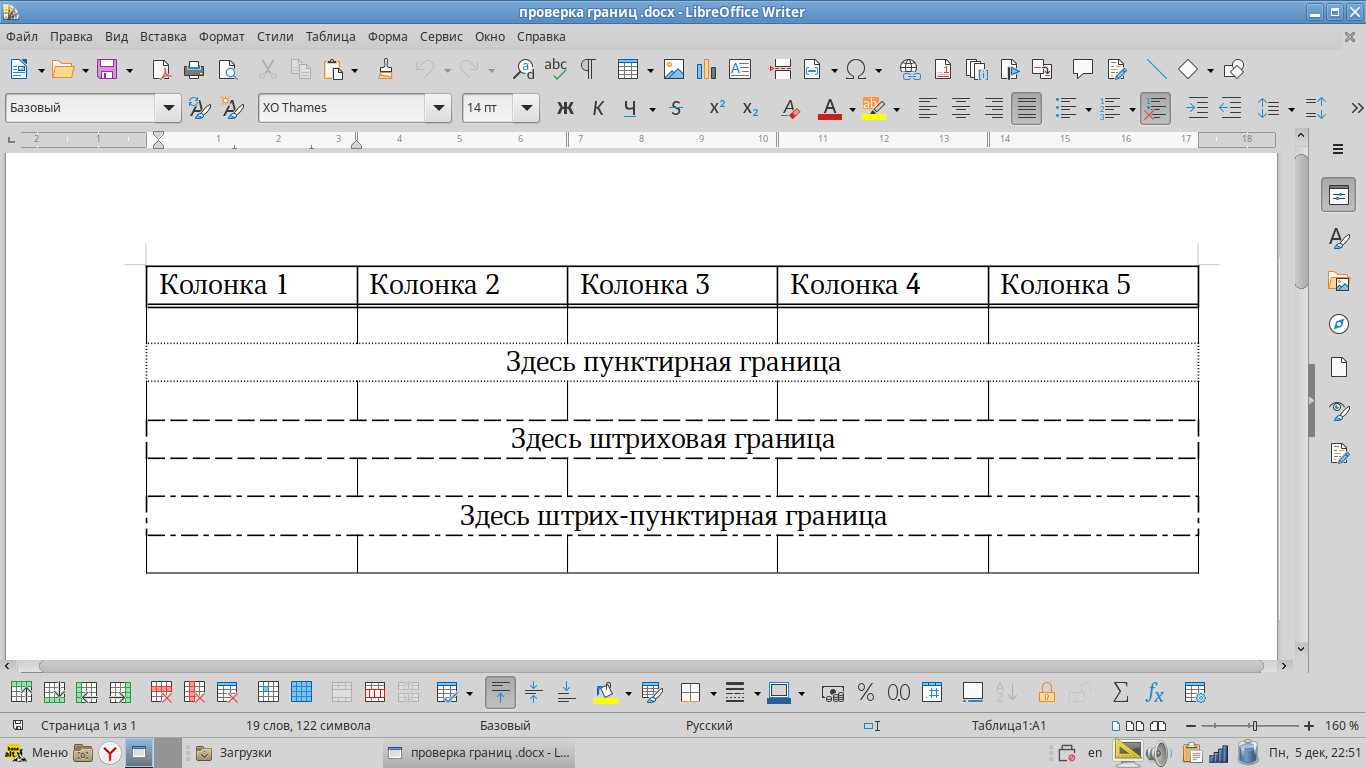Print the document using the printer icon
This screenshot has width=1366, height=768.
[x=194, y=70]
